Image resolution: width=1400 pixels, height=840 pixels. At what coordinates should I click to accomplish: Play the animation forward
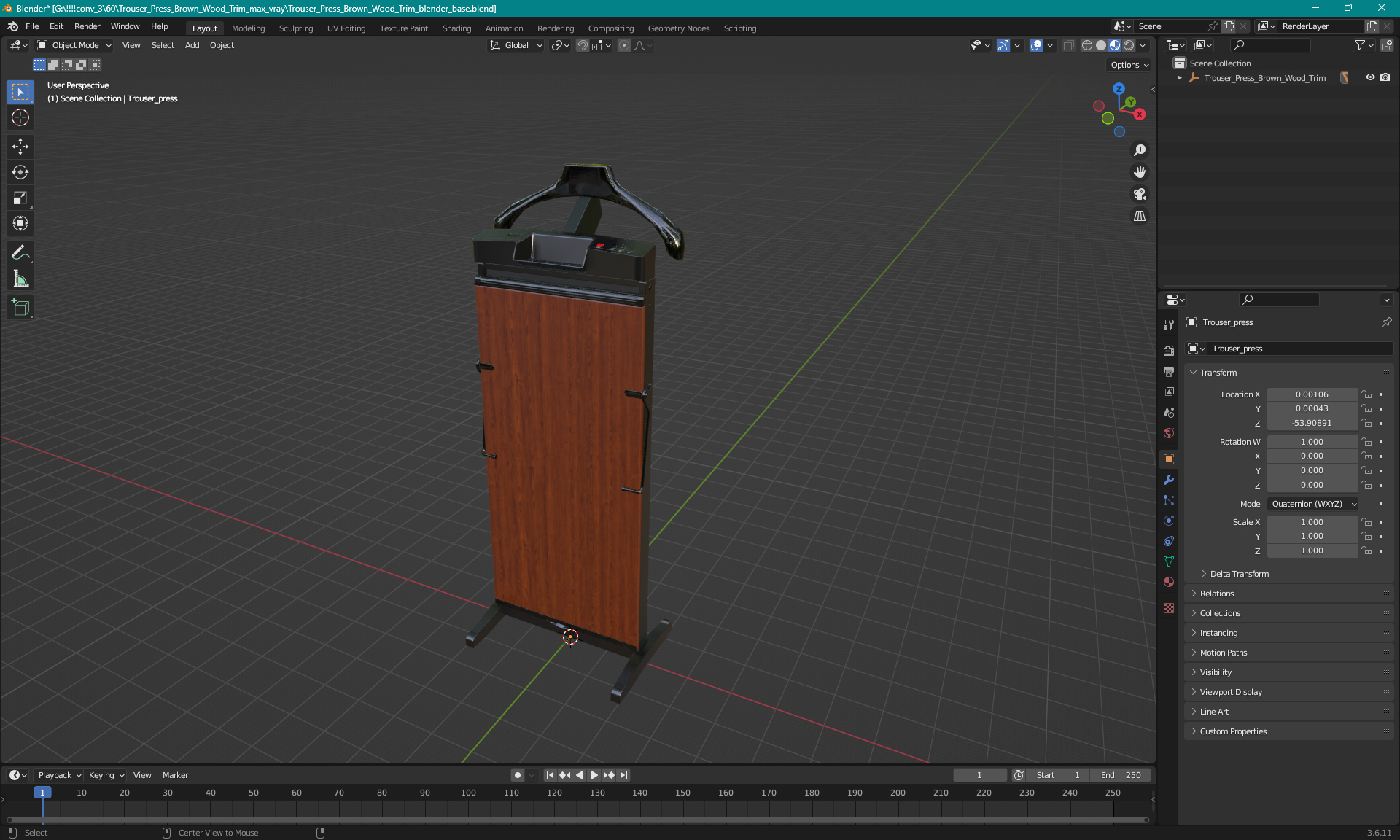(x=594, y=775)
